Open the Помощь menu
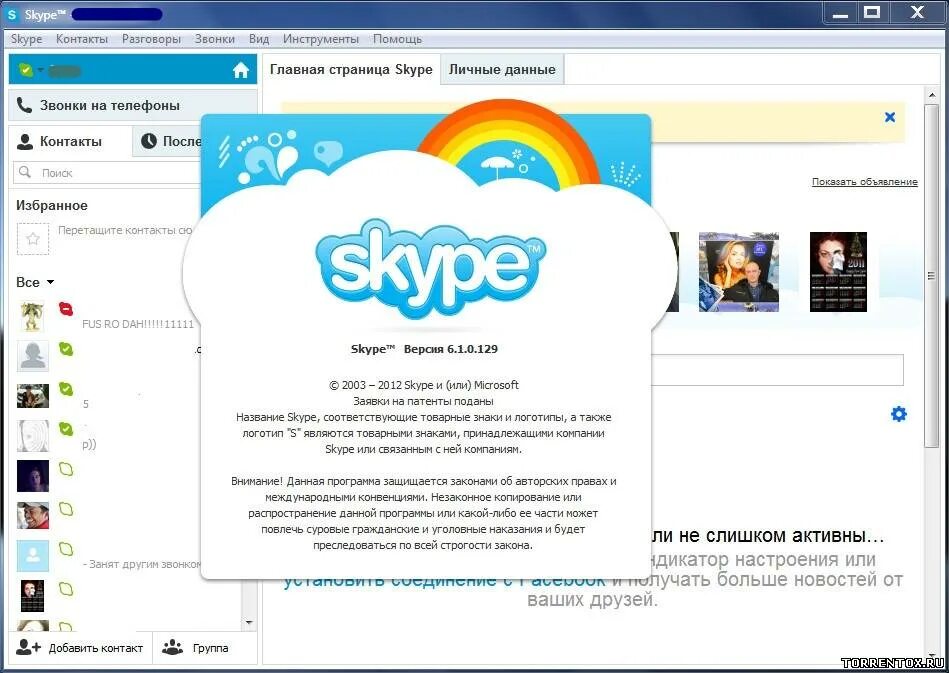949x673 pixels. click(398, 39)
